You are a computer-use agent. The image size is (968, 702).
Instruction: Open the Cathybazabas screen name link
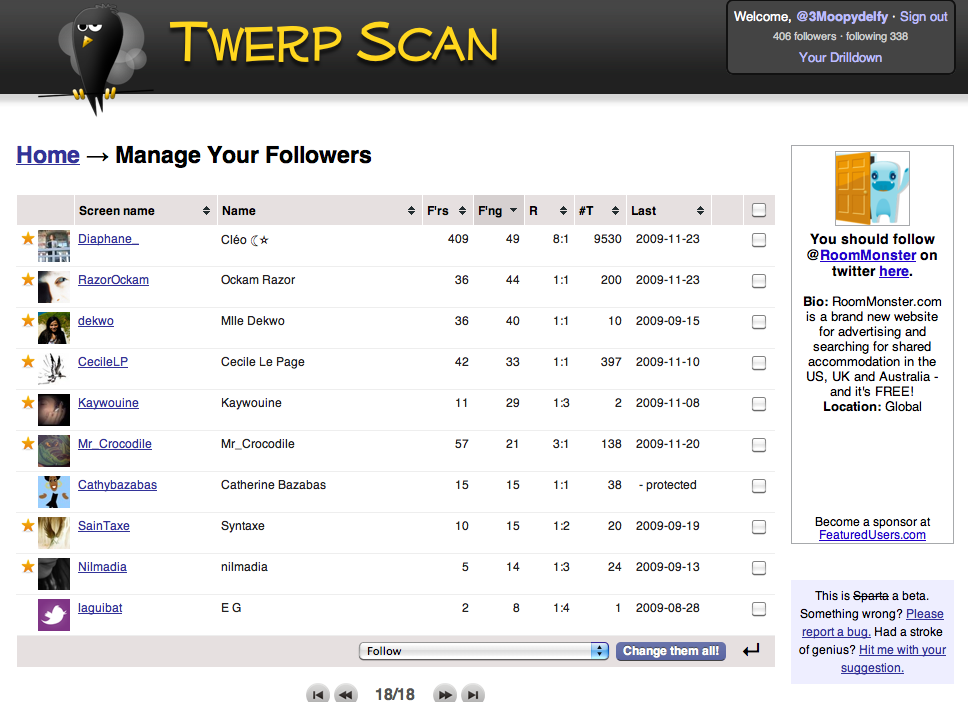pos(117,485)
